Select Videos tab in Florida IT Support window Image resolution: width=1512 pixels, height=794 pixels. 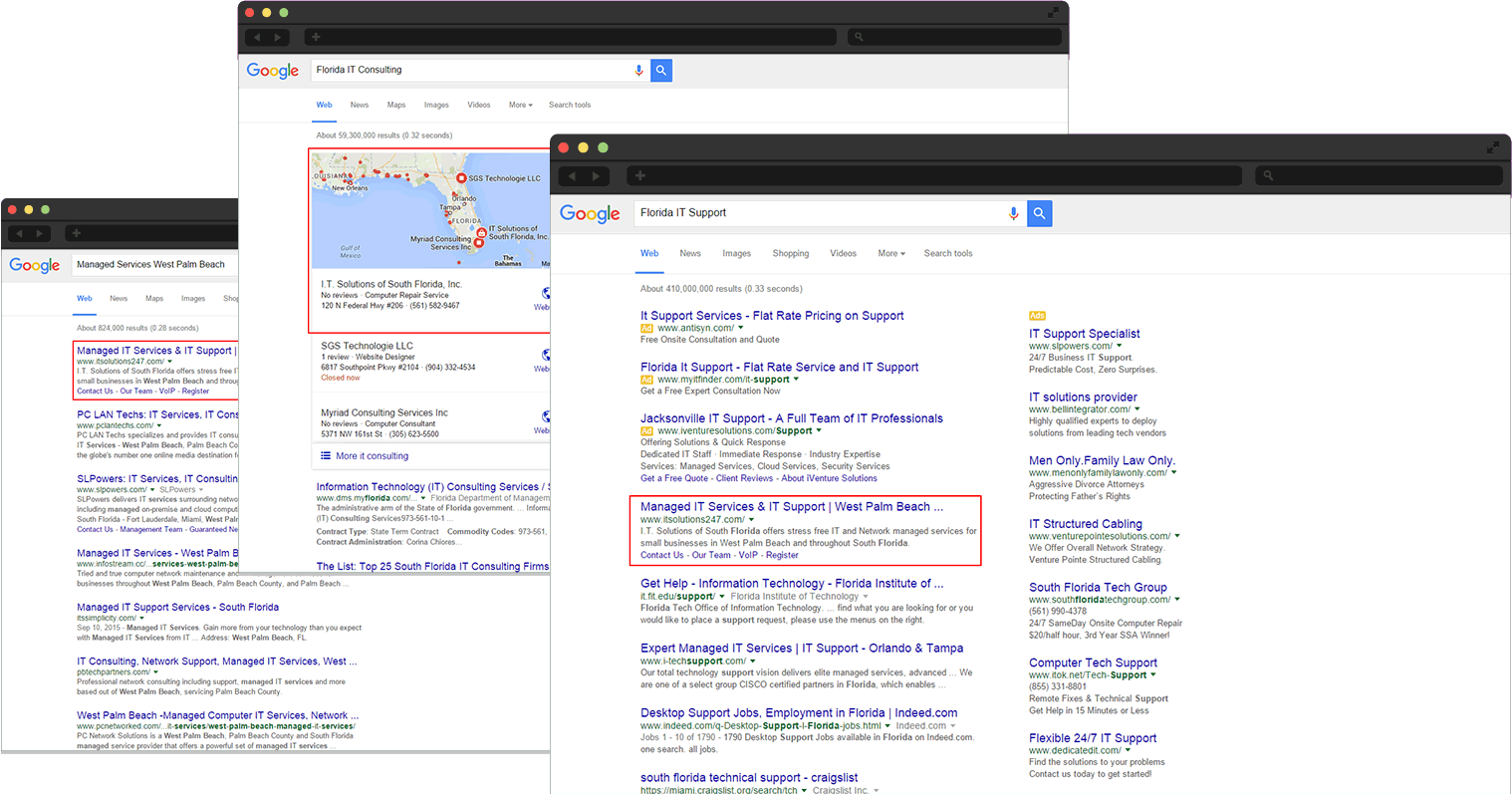pyautogui.click(x=844, y=253)
